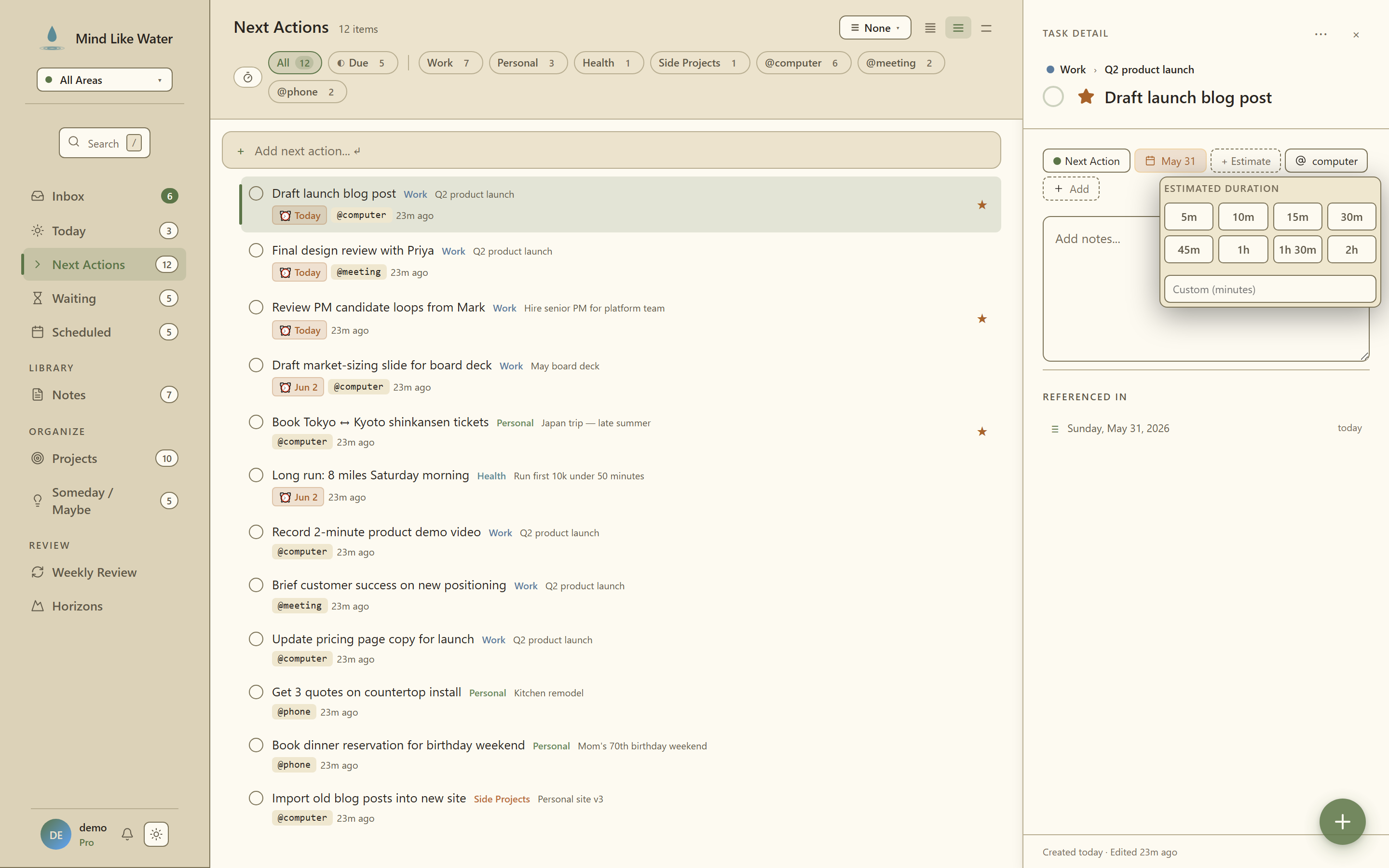Open Sunday, May 31, 2026 reference
Viewport: 1389px width, 868px height.
[x=1206, y=428]
